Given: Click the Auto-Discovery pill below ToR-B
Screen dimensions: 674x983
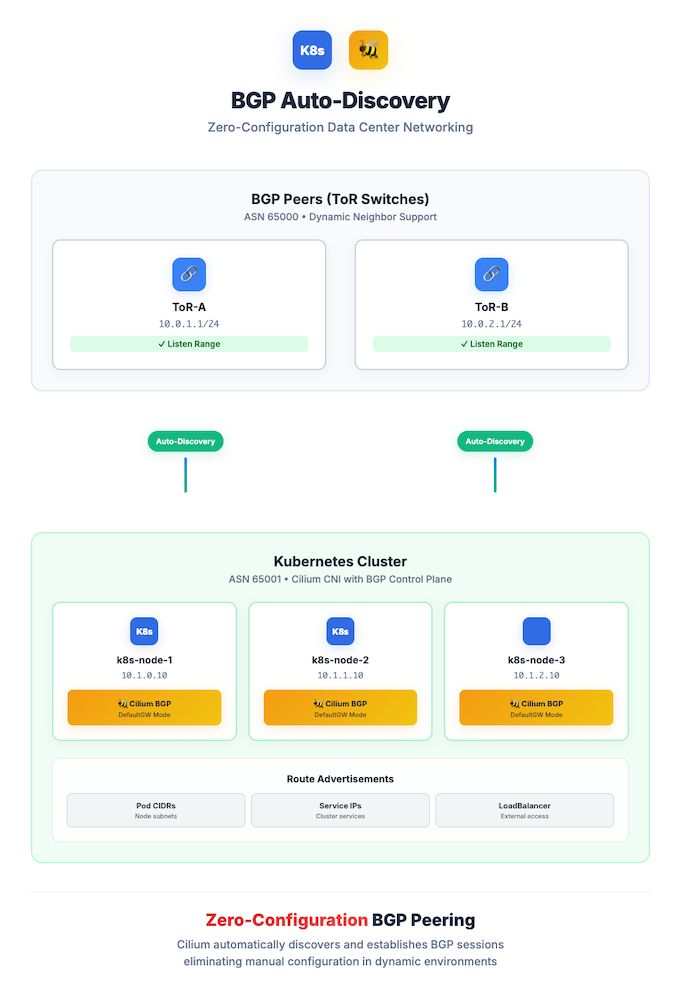Looking at the screenshot, I should pyautogui.click(x=495, y=441).
